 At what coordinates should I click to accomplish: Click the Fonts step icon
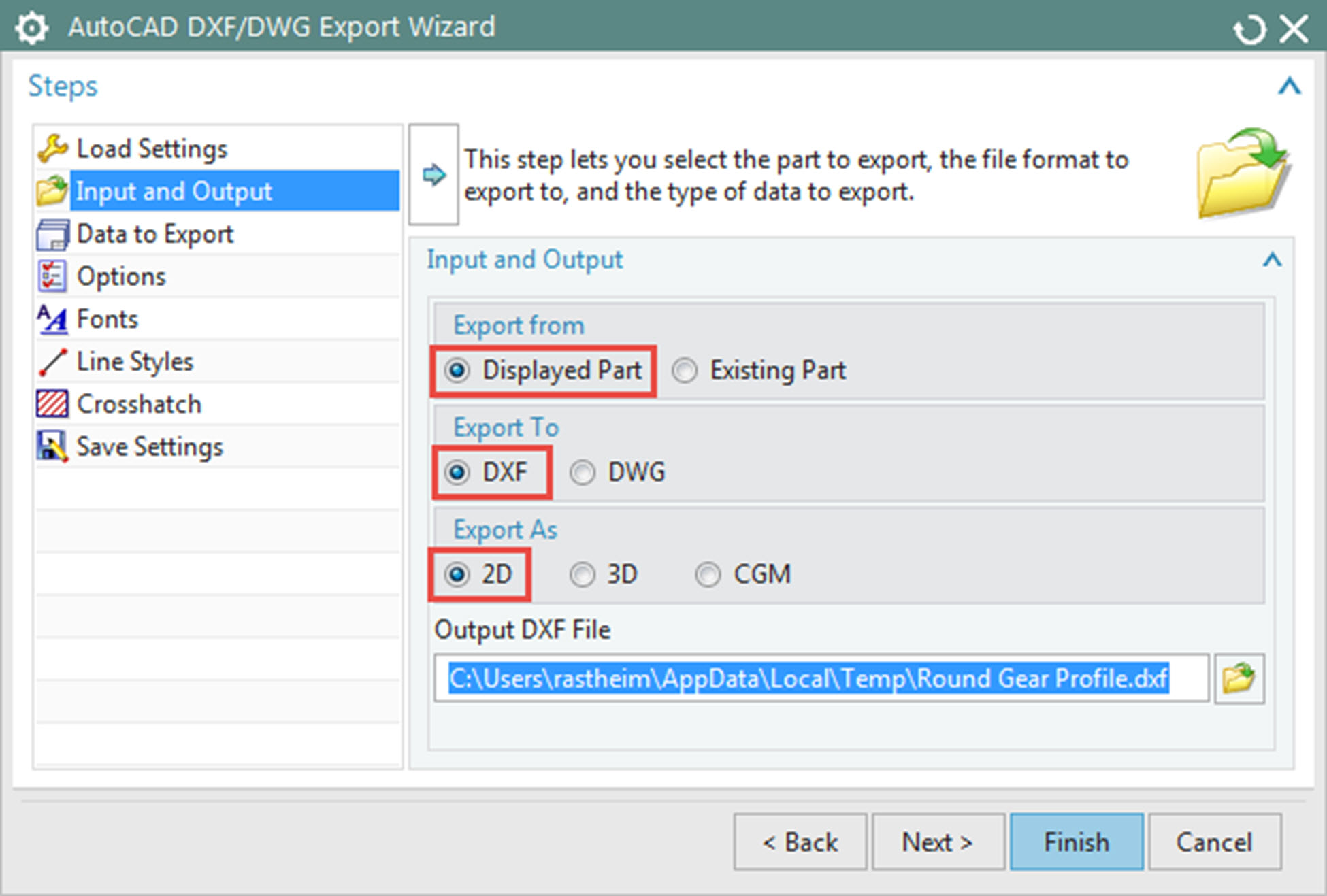52,319
